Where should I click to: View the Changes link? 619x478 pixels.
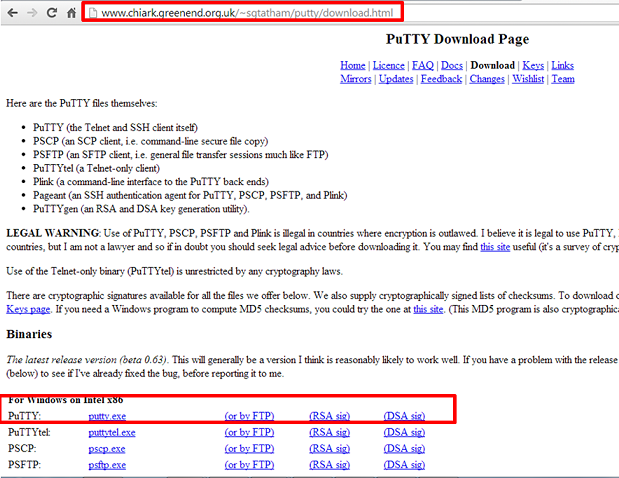point(487,79)
